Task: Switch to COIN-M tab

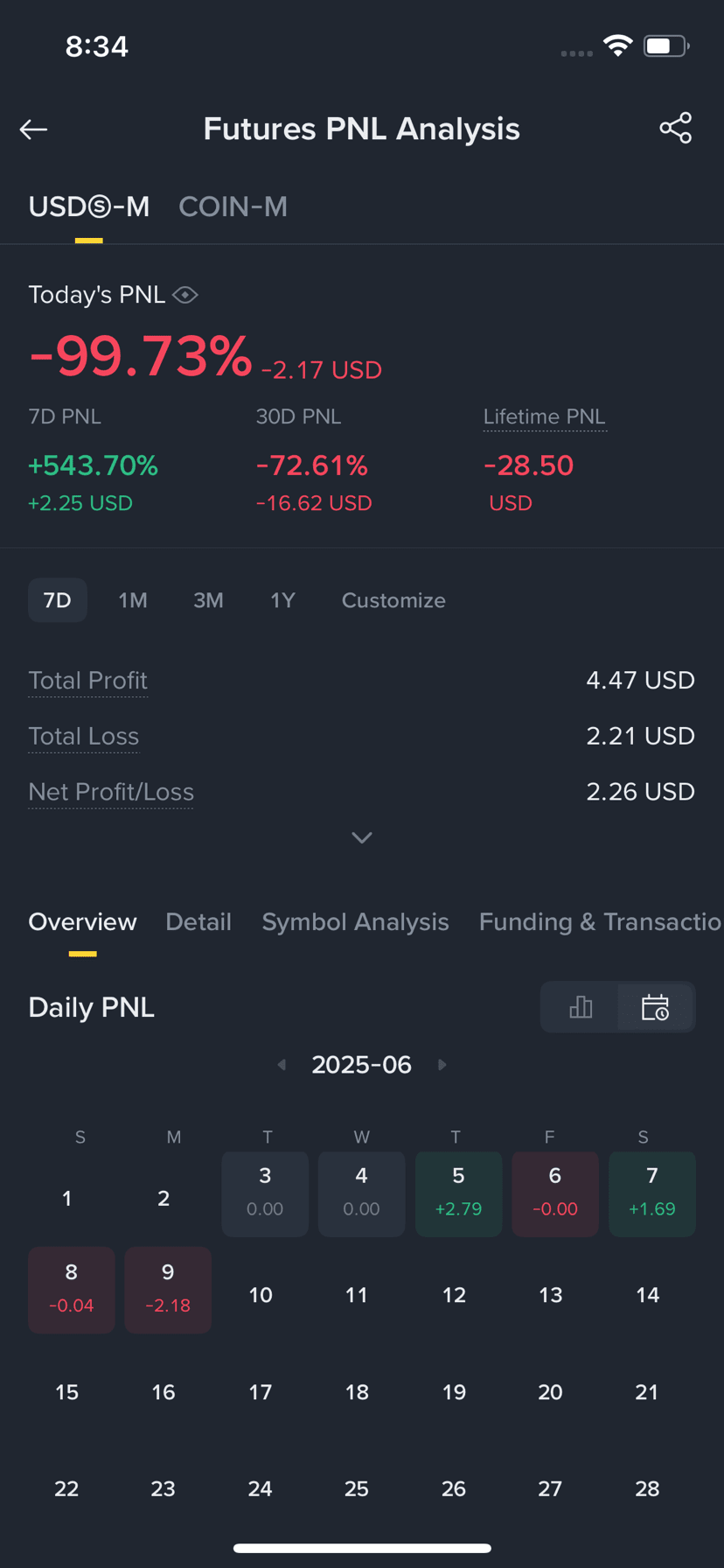Action: 233,206
